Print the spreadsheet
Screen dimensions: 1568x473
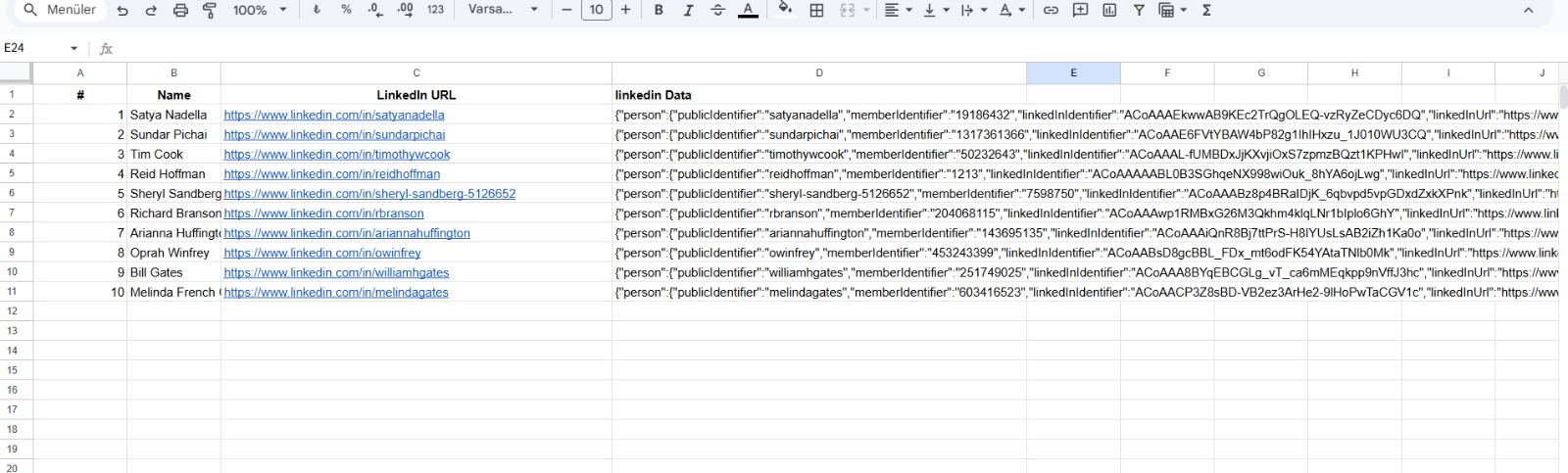pyautogui.click(x=180, y=10)
